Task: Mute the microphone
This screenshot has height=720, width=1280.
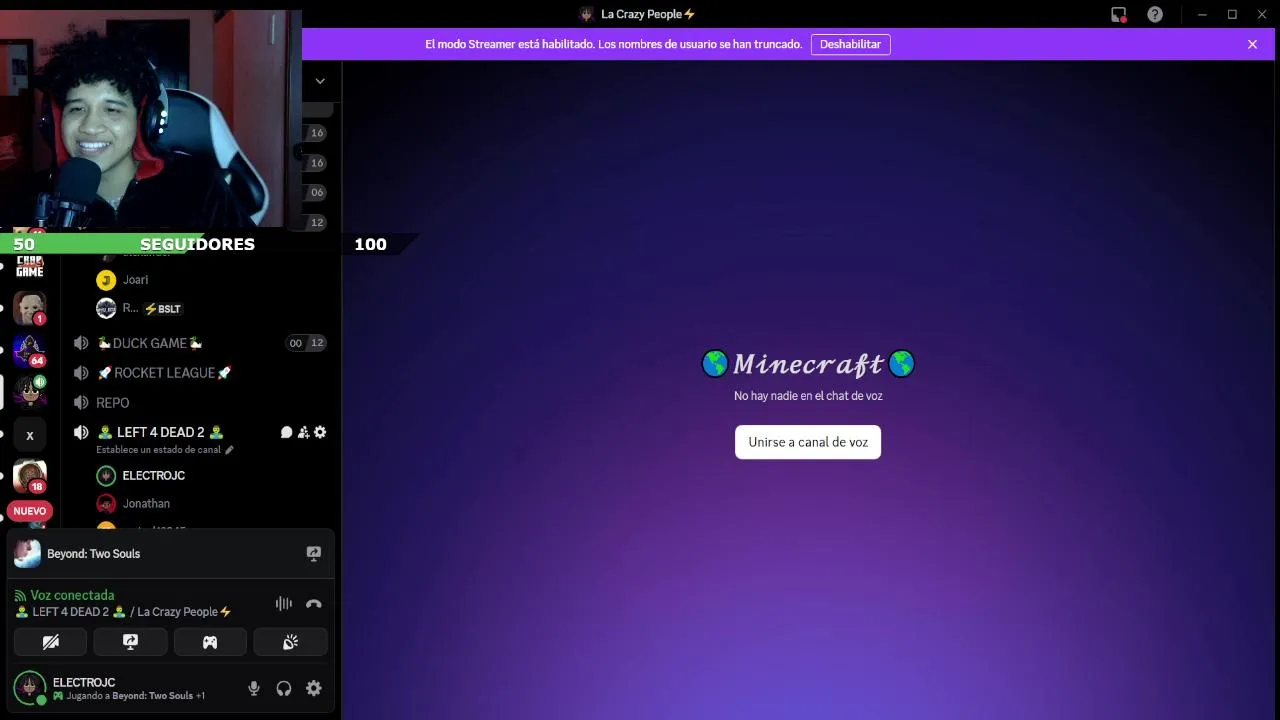Action: (x=254, y=688)
